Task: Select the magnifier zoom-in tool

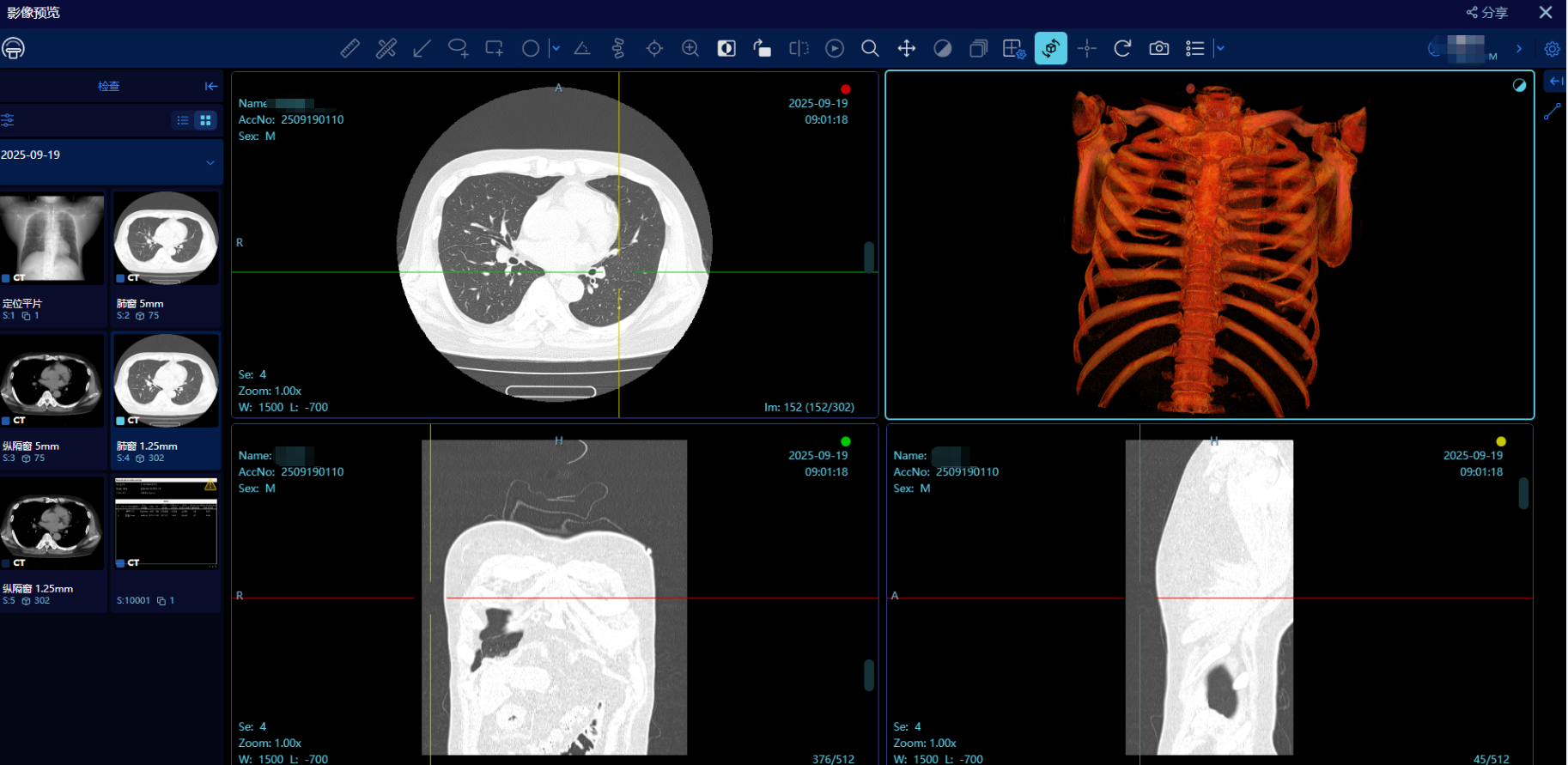Action: 690,48
